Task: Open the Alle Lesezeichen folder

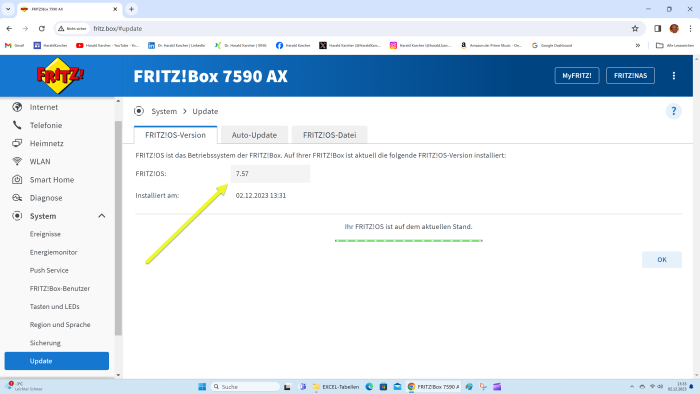Action: [675, 46]
